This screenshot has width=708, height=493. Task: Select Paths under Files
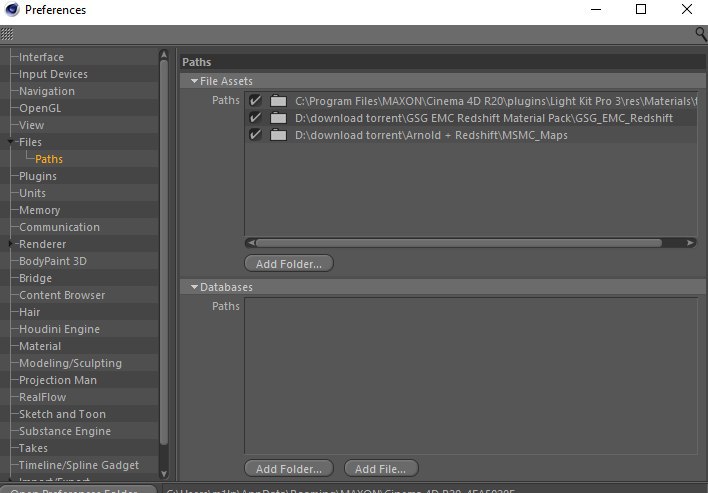[x=49, y=159]
